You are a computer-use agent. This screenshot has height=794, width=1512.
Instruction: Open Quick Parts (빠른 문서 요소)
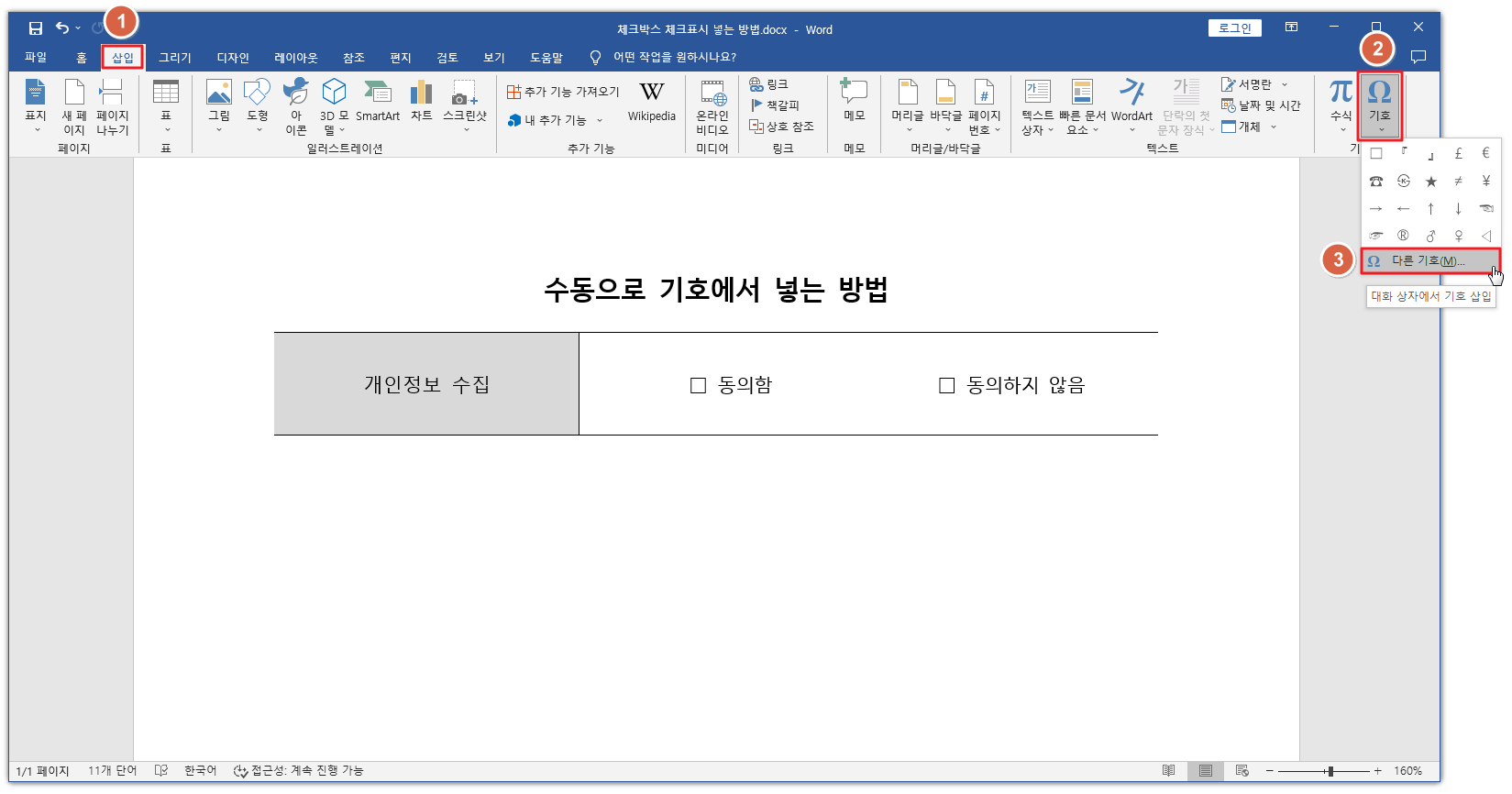tap(1083, 106)
